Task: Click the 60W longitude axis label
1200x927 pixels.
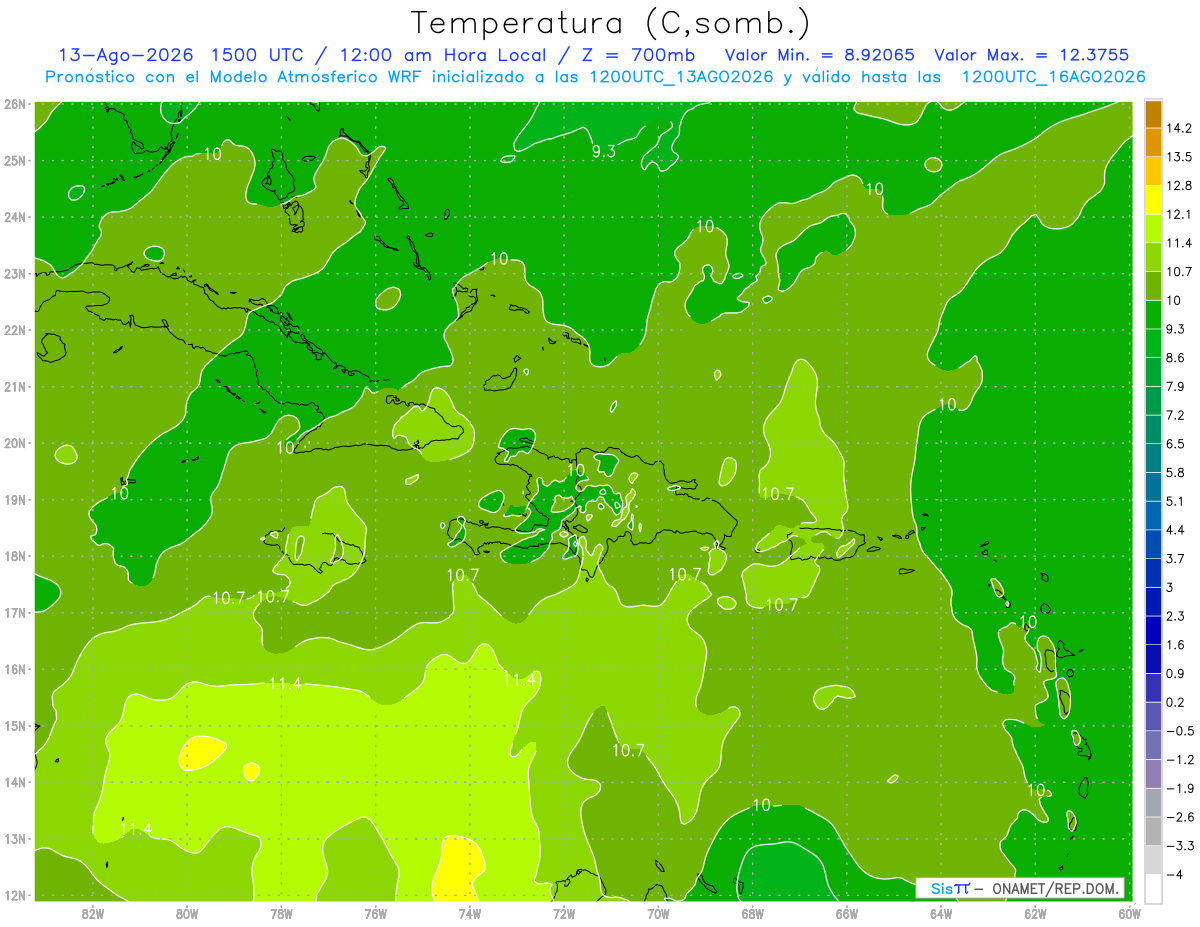Action: pos(1129,913)
